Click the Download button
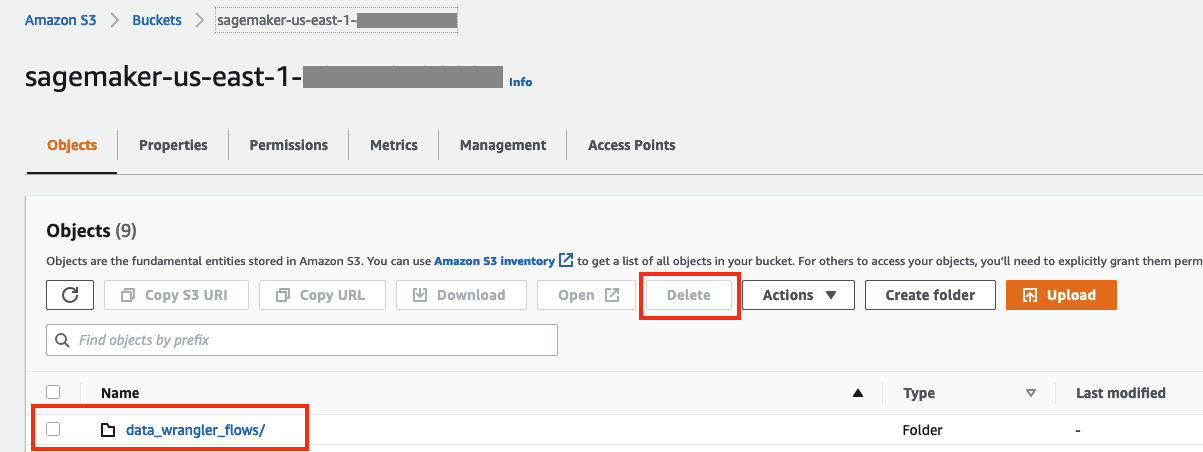1203x452 pixels. tap(461, 295)
